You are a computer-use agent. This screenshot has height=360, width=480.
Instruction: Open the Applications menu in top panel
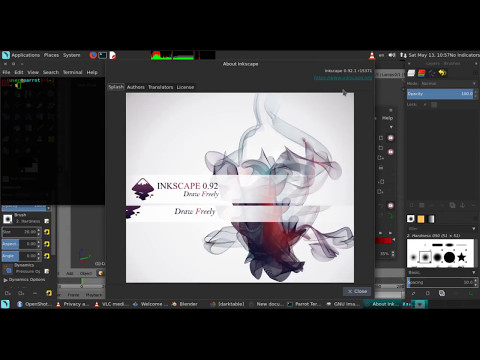point(26,55)
